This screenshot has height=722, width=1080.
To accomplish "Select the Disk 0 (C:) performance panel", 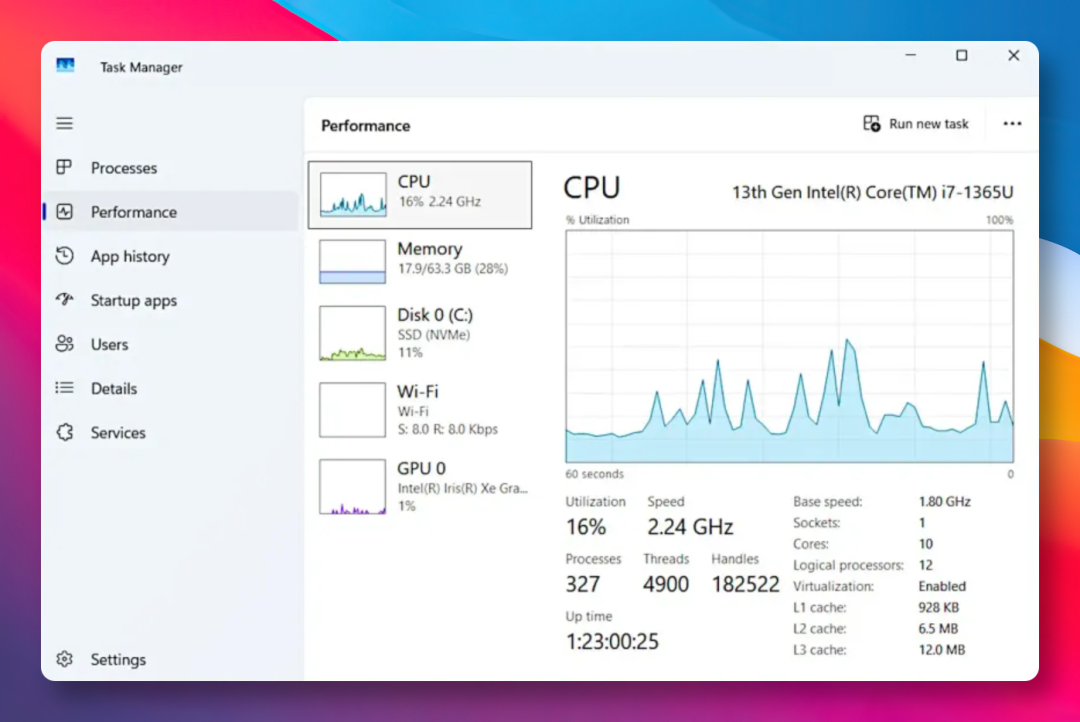I will click(420, 333).
